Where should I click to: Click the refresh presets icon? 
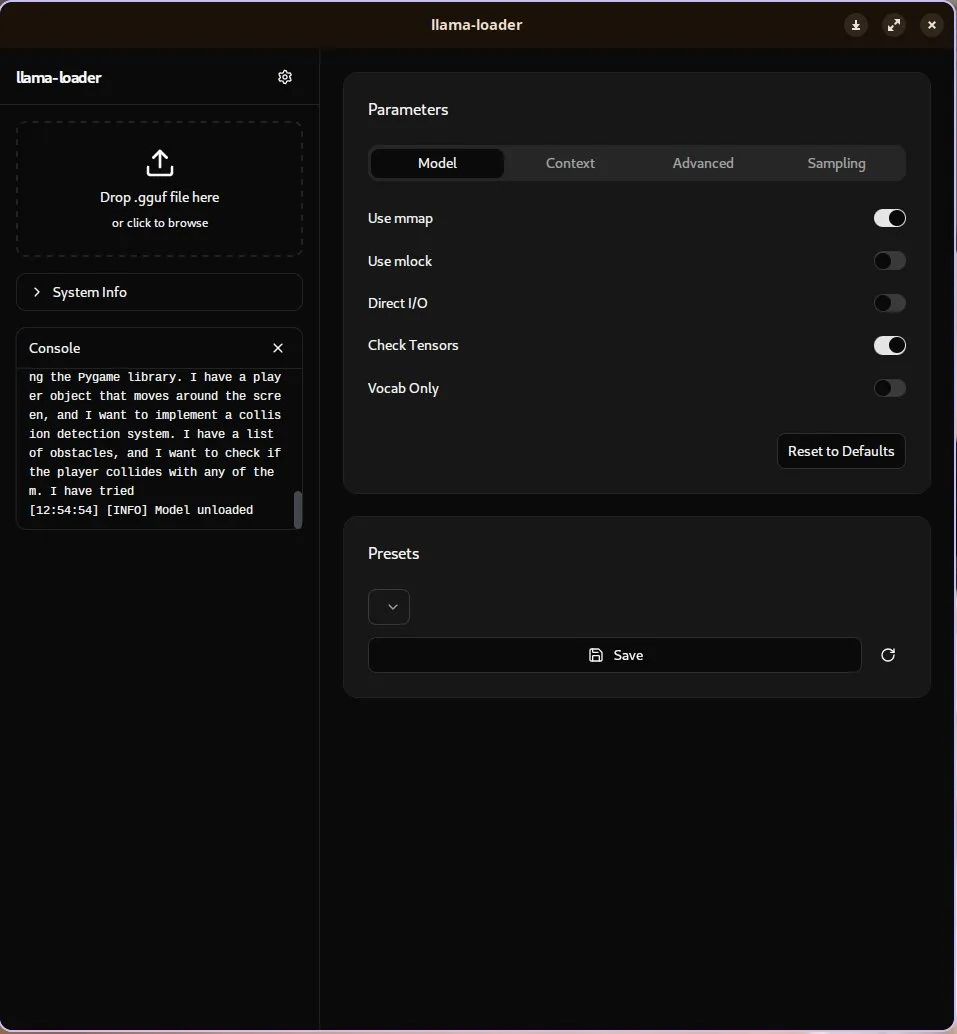(888, 655)
